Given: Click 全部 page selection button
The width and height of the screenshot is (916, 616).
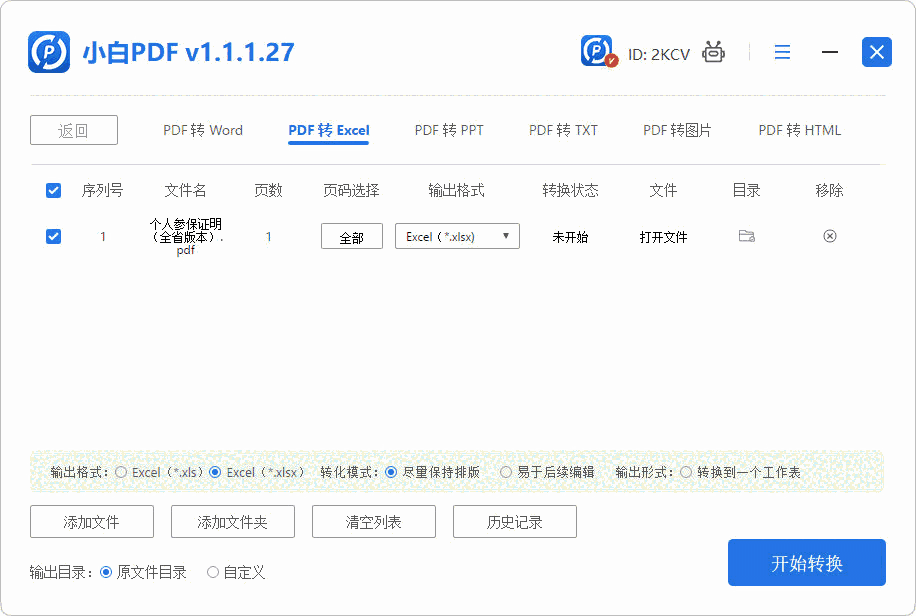Looking at the screenshot, I should click(x=351, y=236).
